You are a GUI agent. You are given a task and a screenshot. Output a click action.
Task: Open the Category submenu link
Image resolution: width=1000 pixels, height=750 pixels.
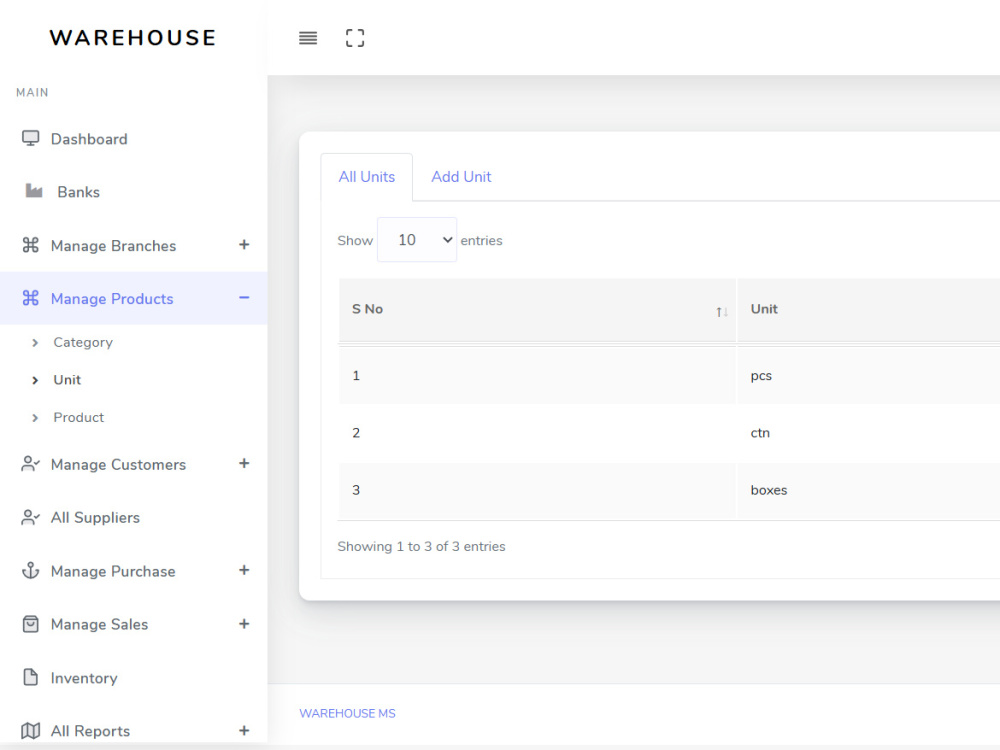[x=83, y=342]
